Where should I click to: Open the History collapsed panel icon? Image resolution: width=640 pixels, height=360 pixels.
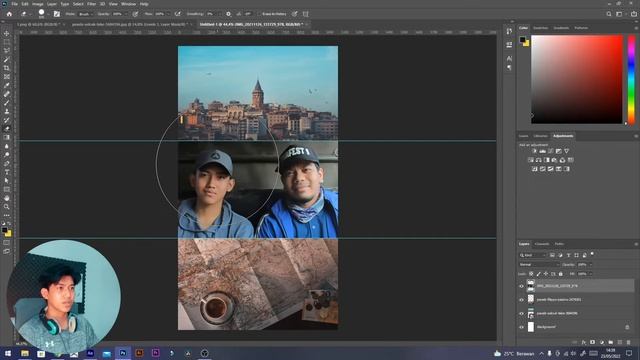coord(509,31)
